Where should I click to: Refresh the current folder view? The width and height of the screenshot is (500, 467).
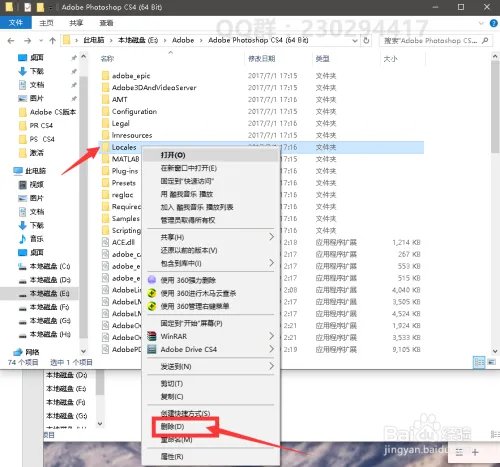coord(366,41)
